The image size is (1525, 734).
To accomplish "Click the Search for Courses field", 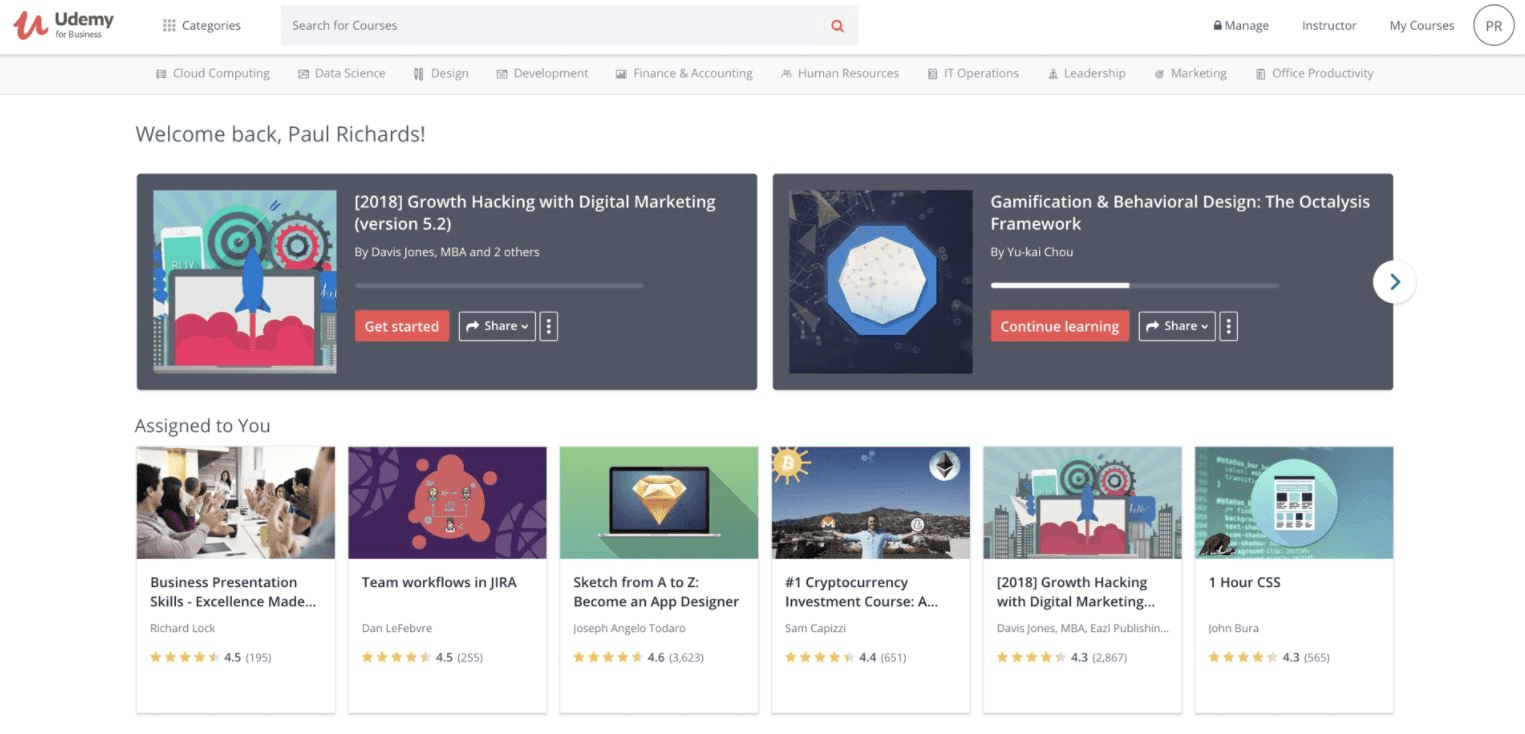I will click(x=569, y=26).
